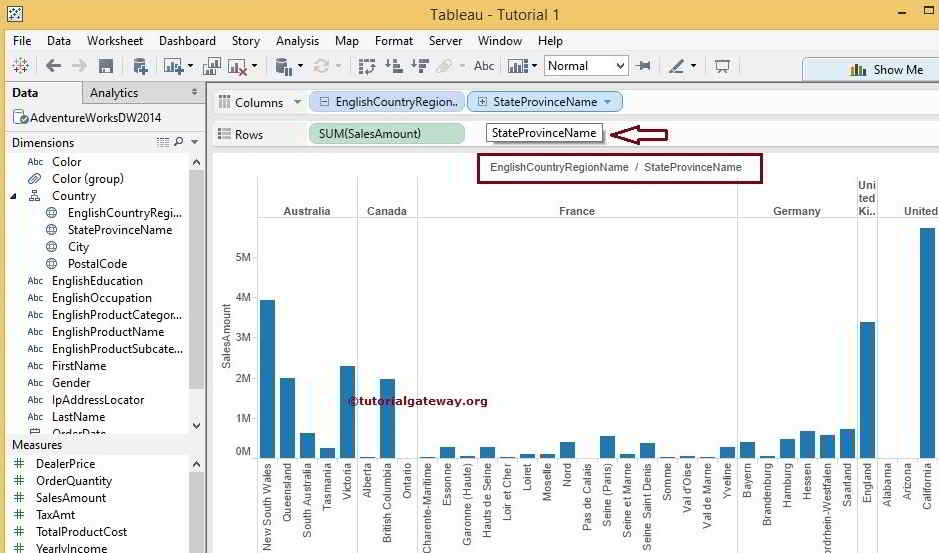
Task: Click the Dimensions pane vertical scrollbar
Action: (196, 280)
